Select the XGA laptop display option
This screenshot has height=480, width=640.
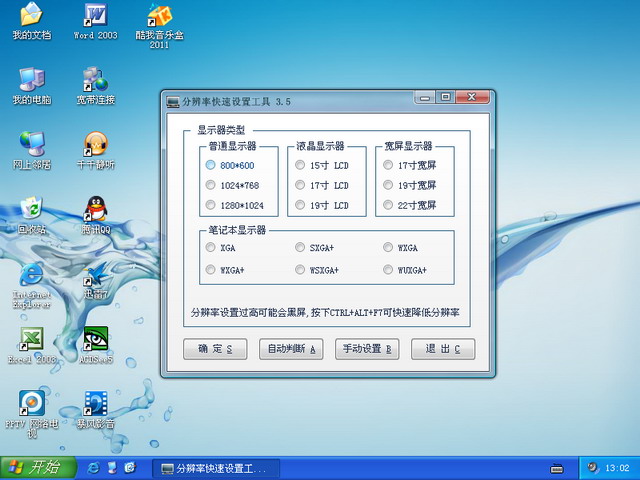coord(221,247)
